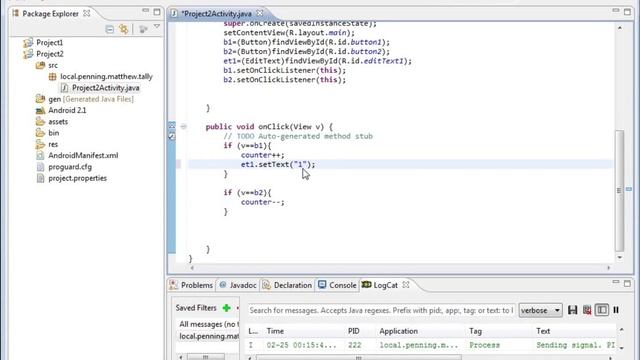Image resolution: width=640 pixels, height=360 pixels.
Task: Select proguard.cfg file
Action: (70, 167)
